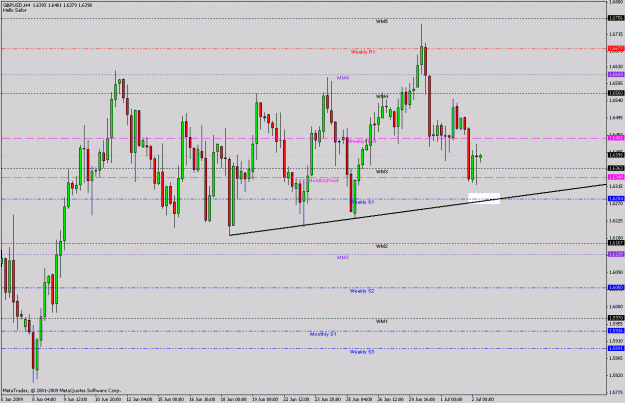The width and height of the screenshot is (625, 403).
Task: Click the '26 Jun 12:00' time label
Action: click(390, 399)
